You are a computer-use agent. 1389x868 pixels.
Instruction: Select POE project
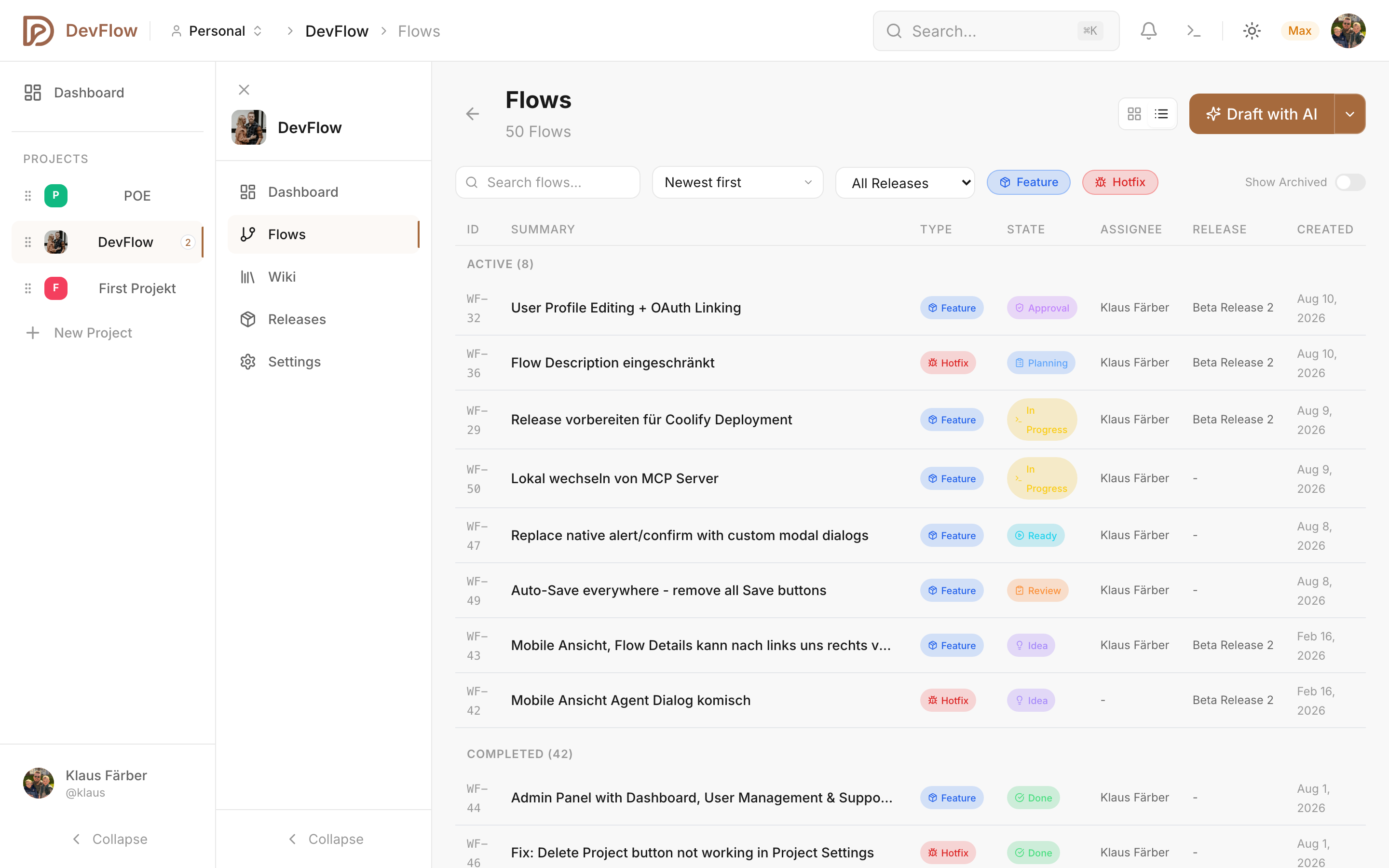tap(108, 196)
